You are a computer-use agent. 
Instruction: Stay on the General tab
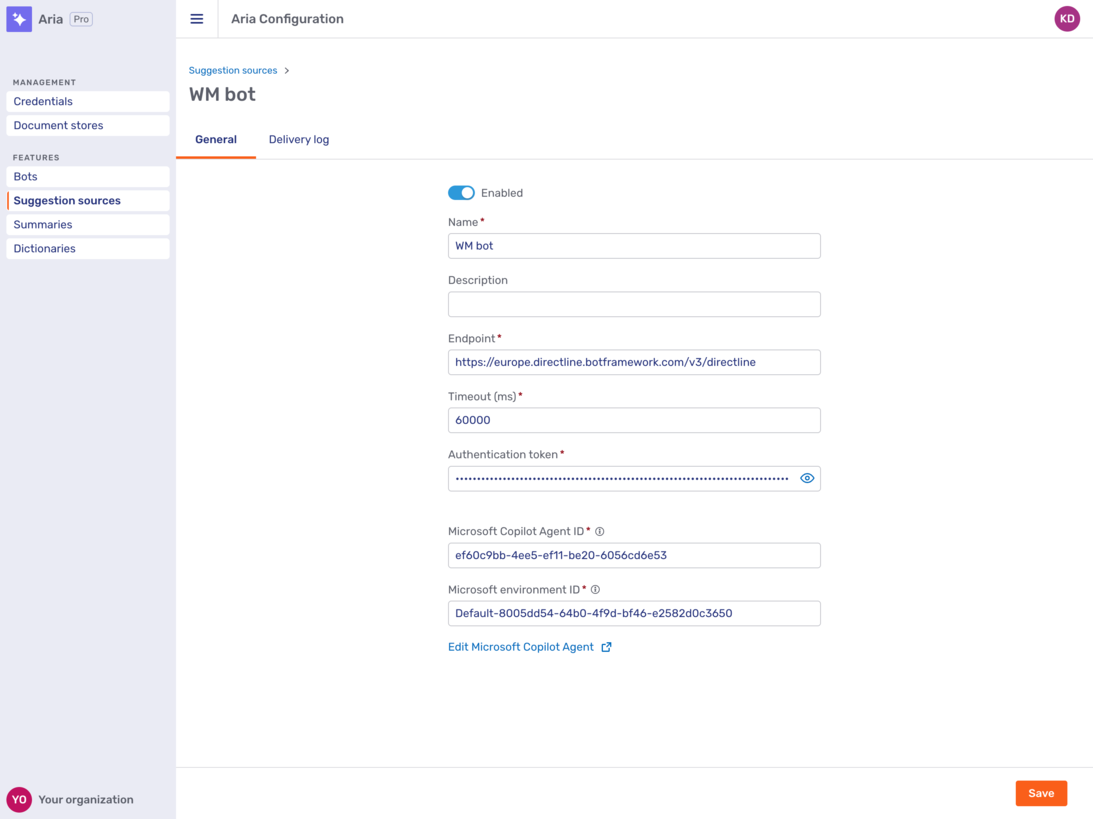click(215, 139)
